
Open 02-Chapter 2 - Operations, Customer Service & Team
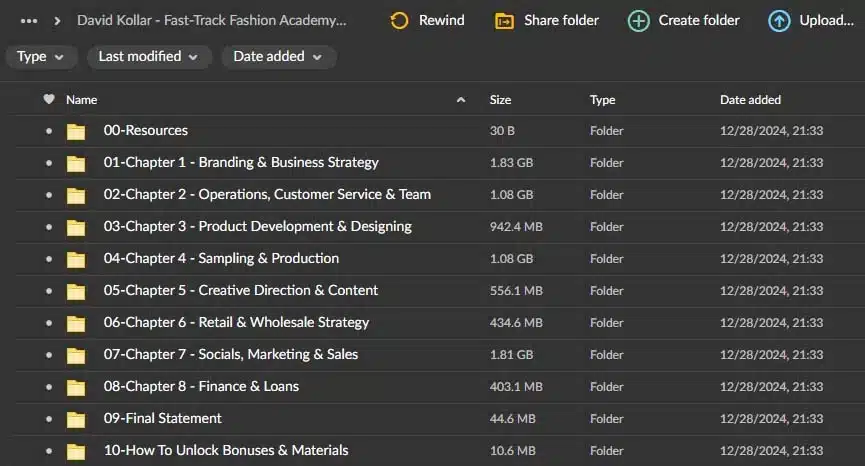pyautogui.click(x=267, y=194)
